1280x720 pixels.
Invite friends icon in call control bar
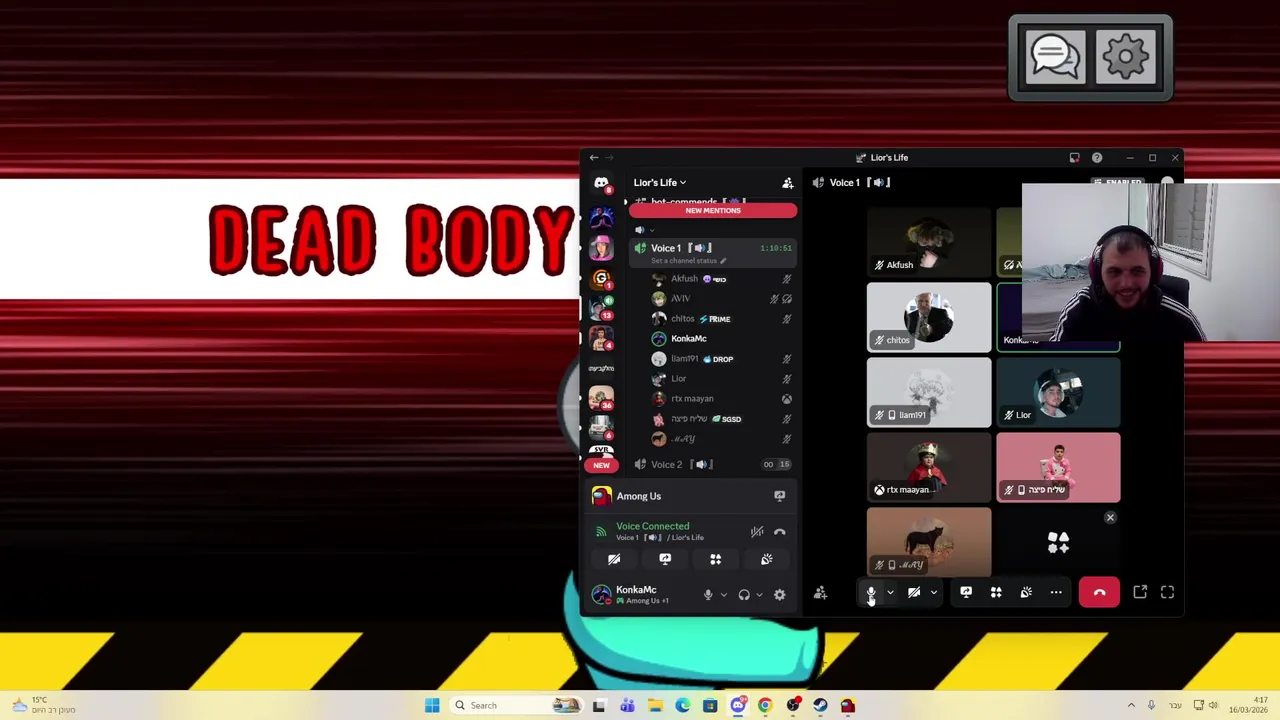coord(820,593)
